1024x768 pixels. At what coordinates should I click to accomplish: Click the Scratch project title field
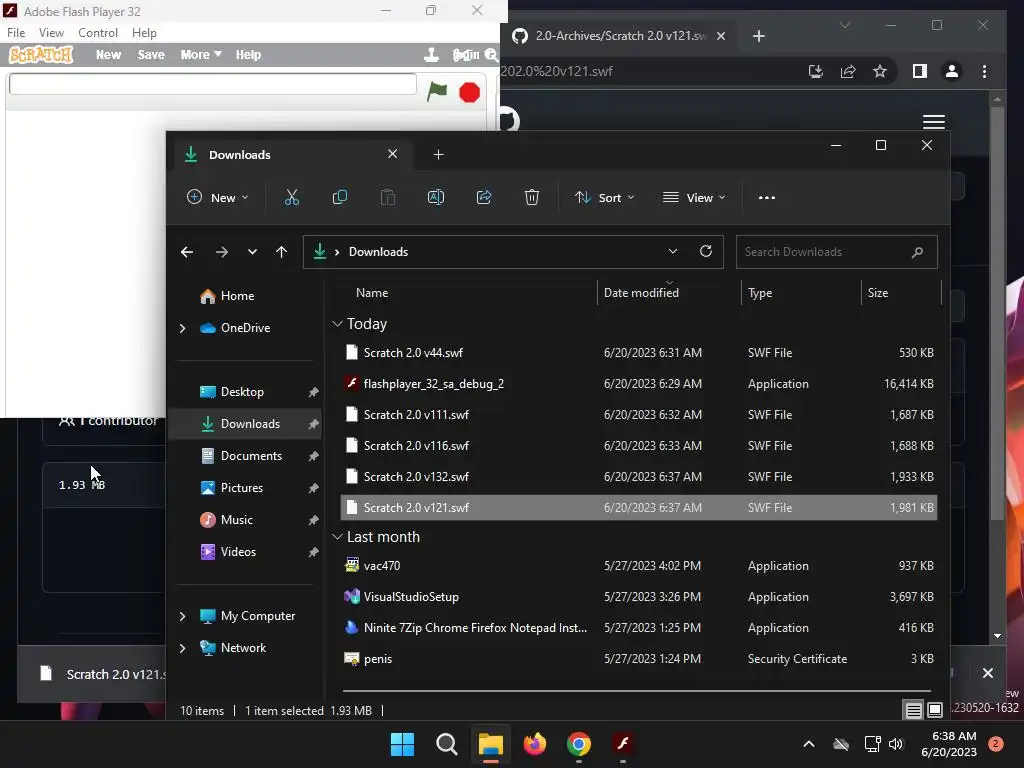pyautogui.click(x=212, y=84)
